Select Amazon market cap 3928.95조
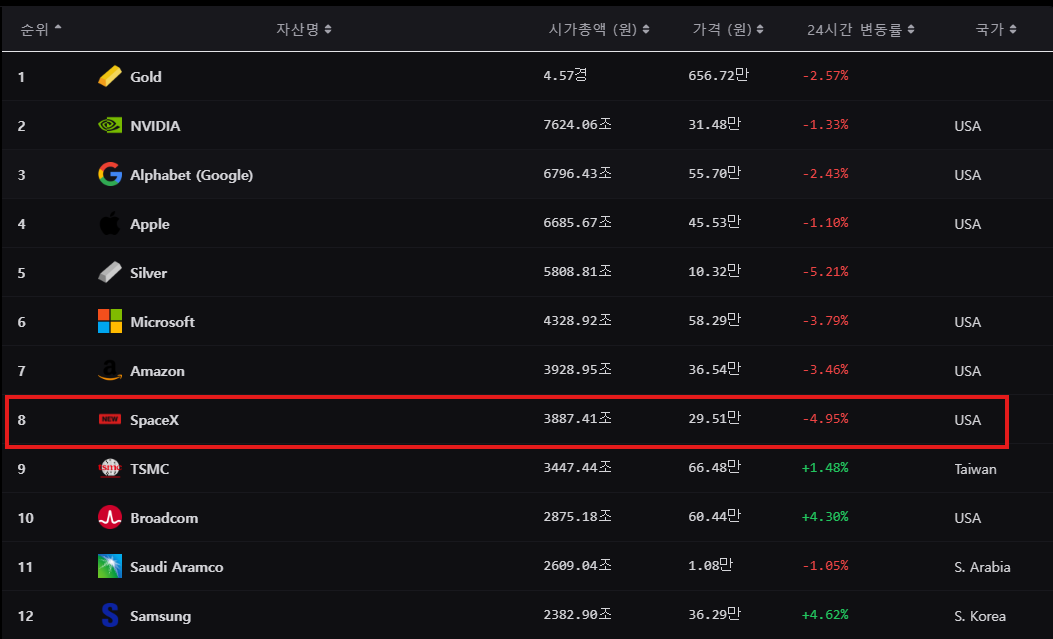The height and width of the screenshot is (639, 1053). pyautogui.click(x=578, y=369)
